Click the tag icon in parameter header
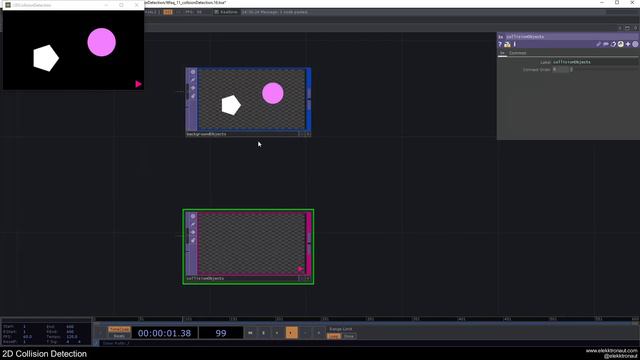 (x=606, y=44)
